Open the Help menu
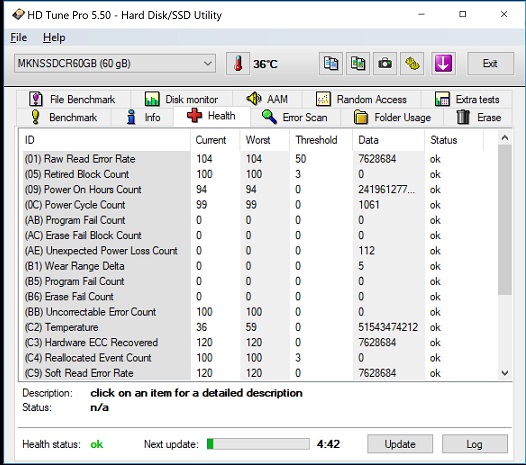 click(x=54, y=38)
